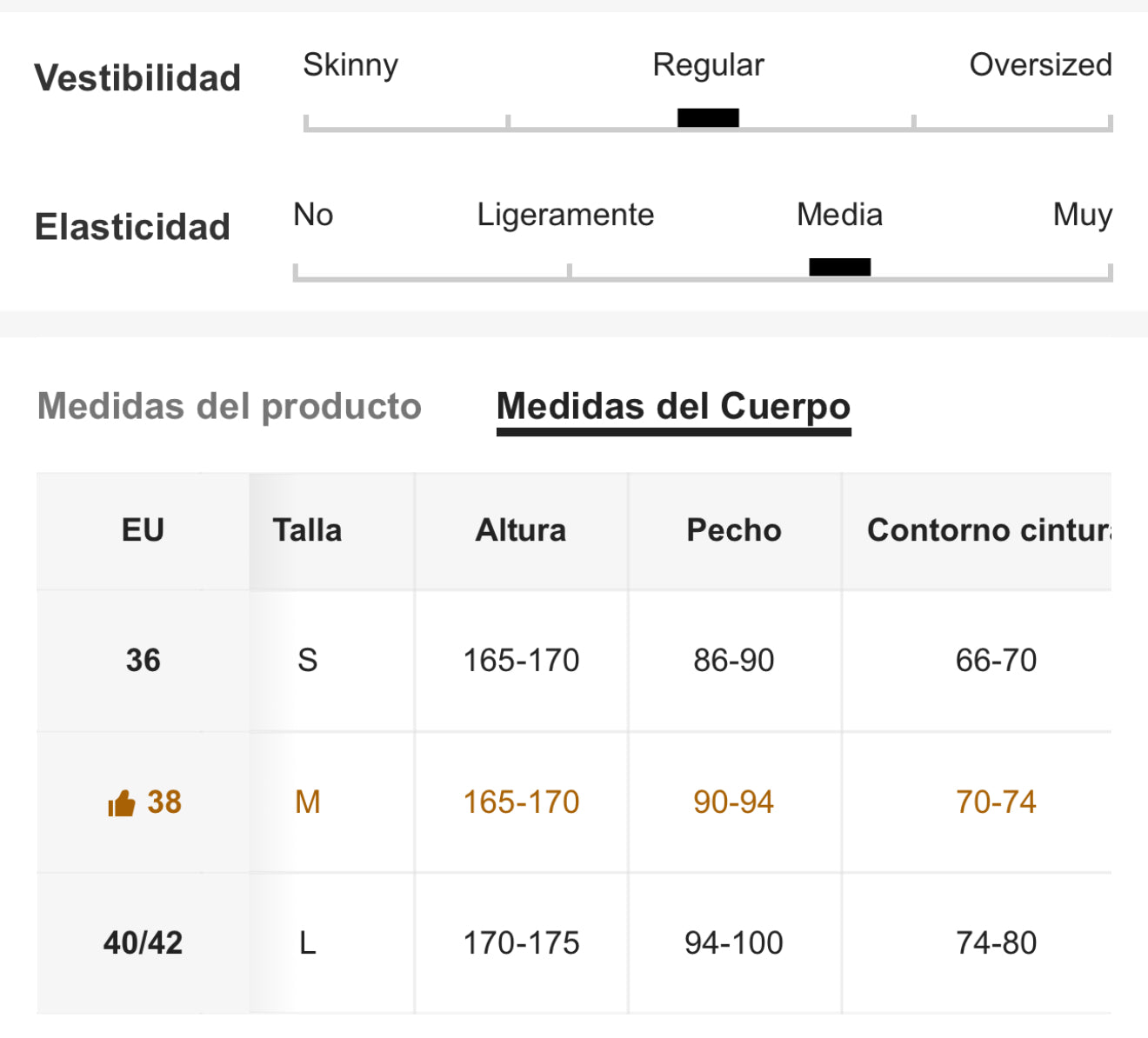Screen dimensions: 1148x1038
Task: Click the Altura column header
Action: 521,530
